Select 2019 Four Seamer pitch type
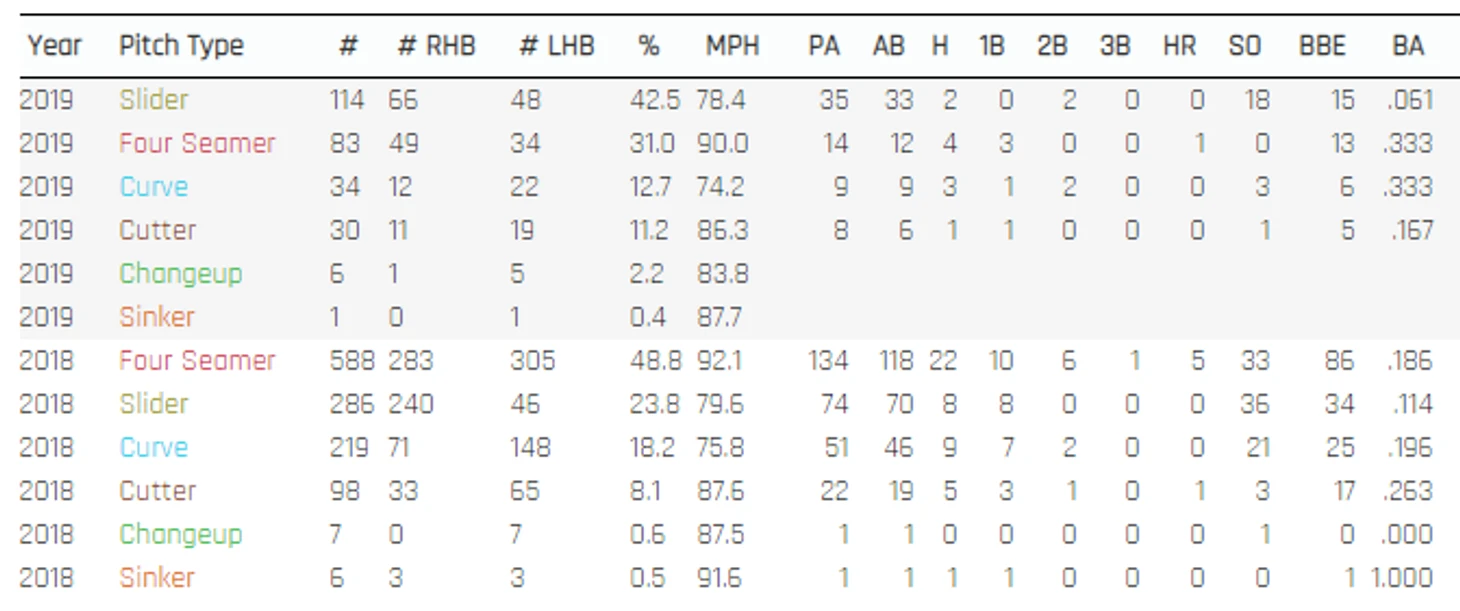 click(197, 143)
